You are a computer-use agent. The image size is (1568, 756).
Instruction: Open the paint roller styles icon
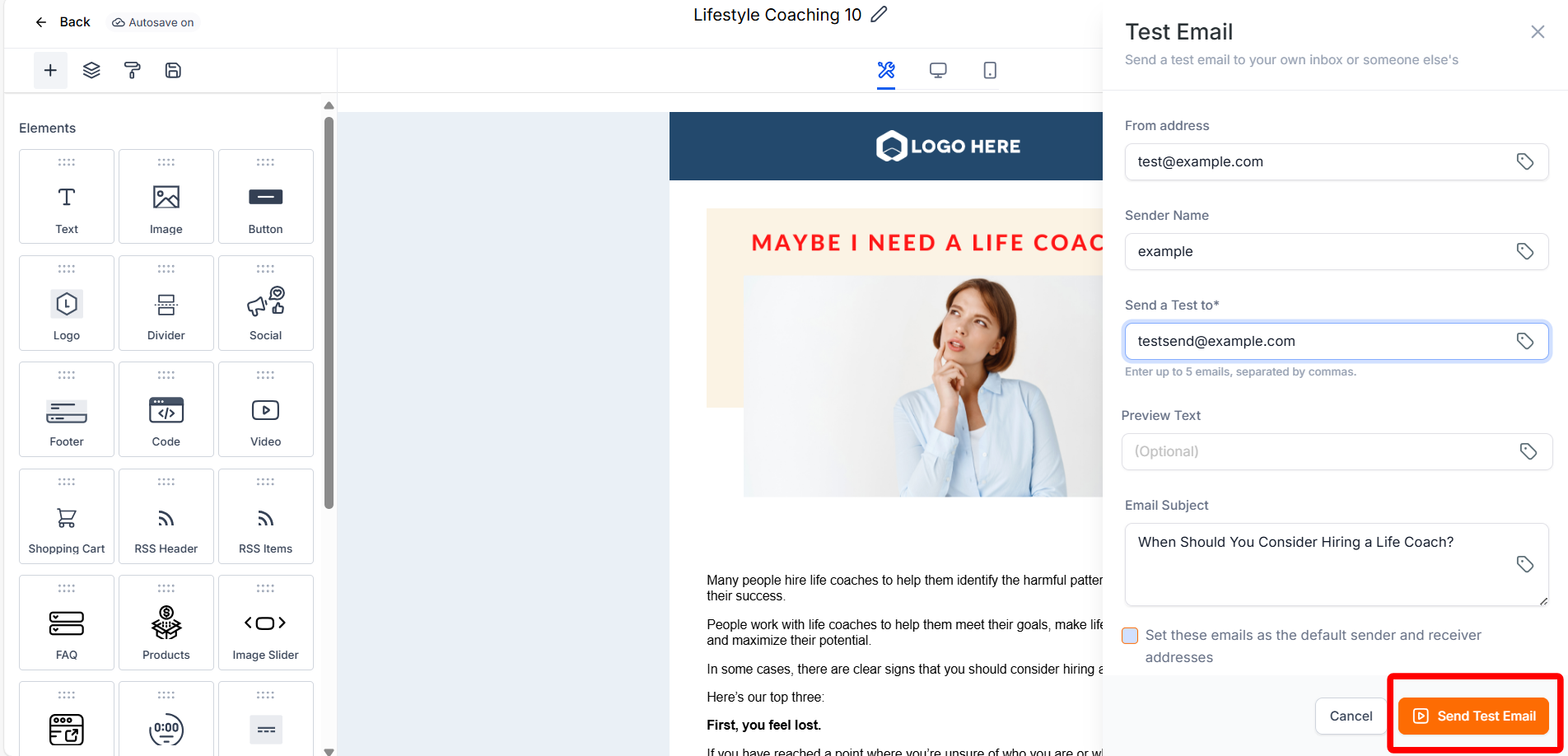click(132, 71)
